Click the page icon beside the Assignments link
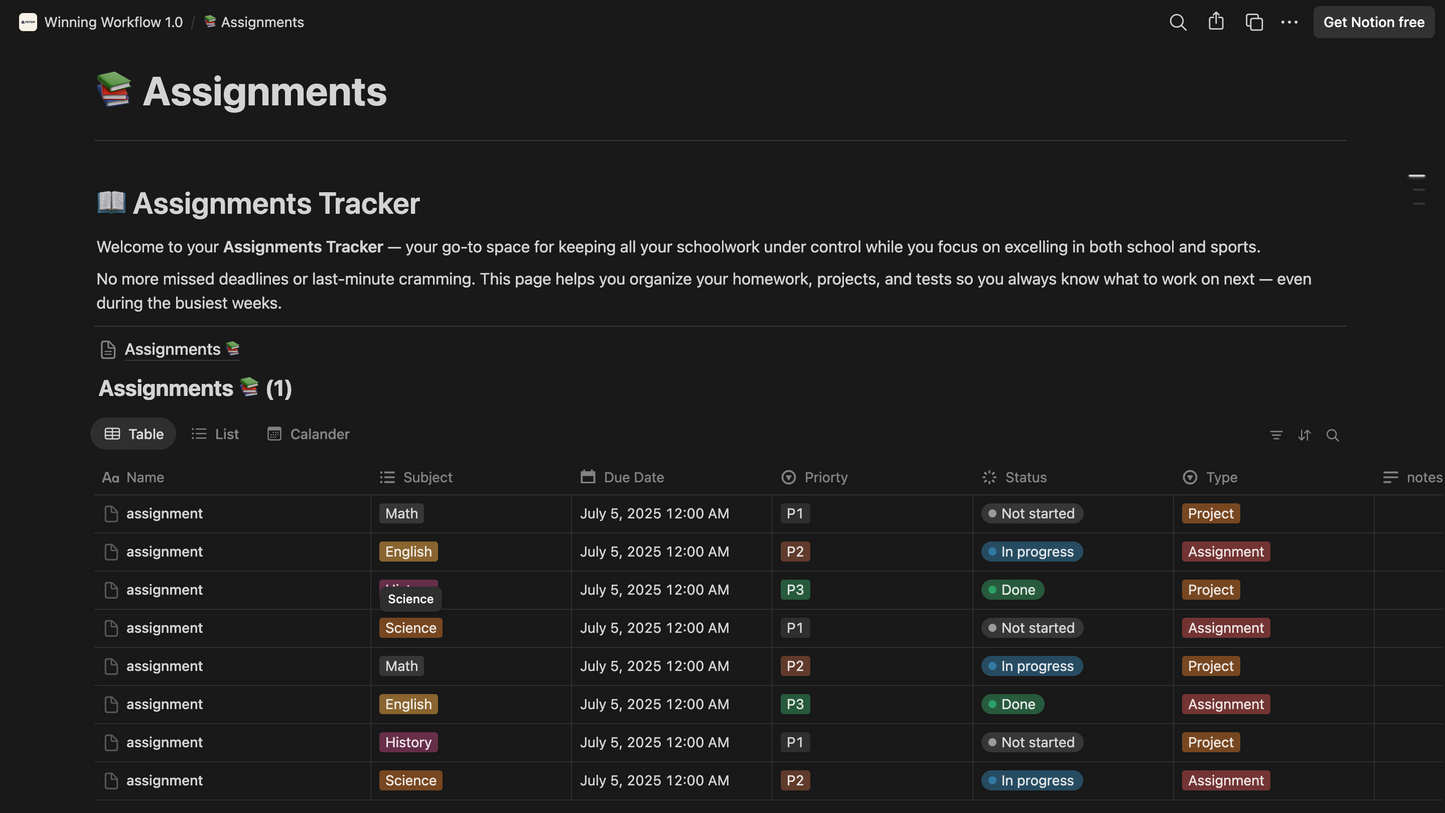The height and width of the screenshot is (813, 1445). (108, 349)
